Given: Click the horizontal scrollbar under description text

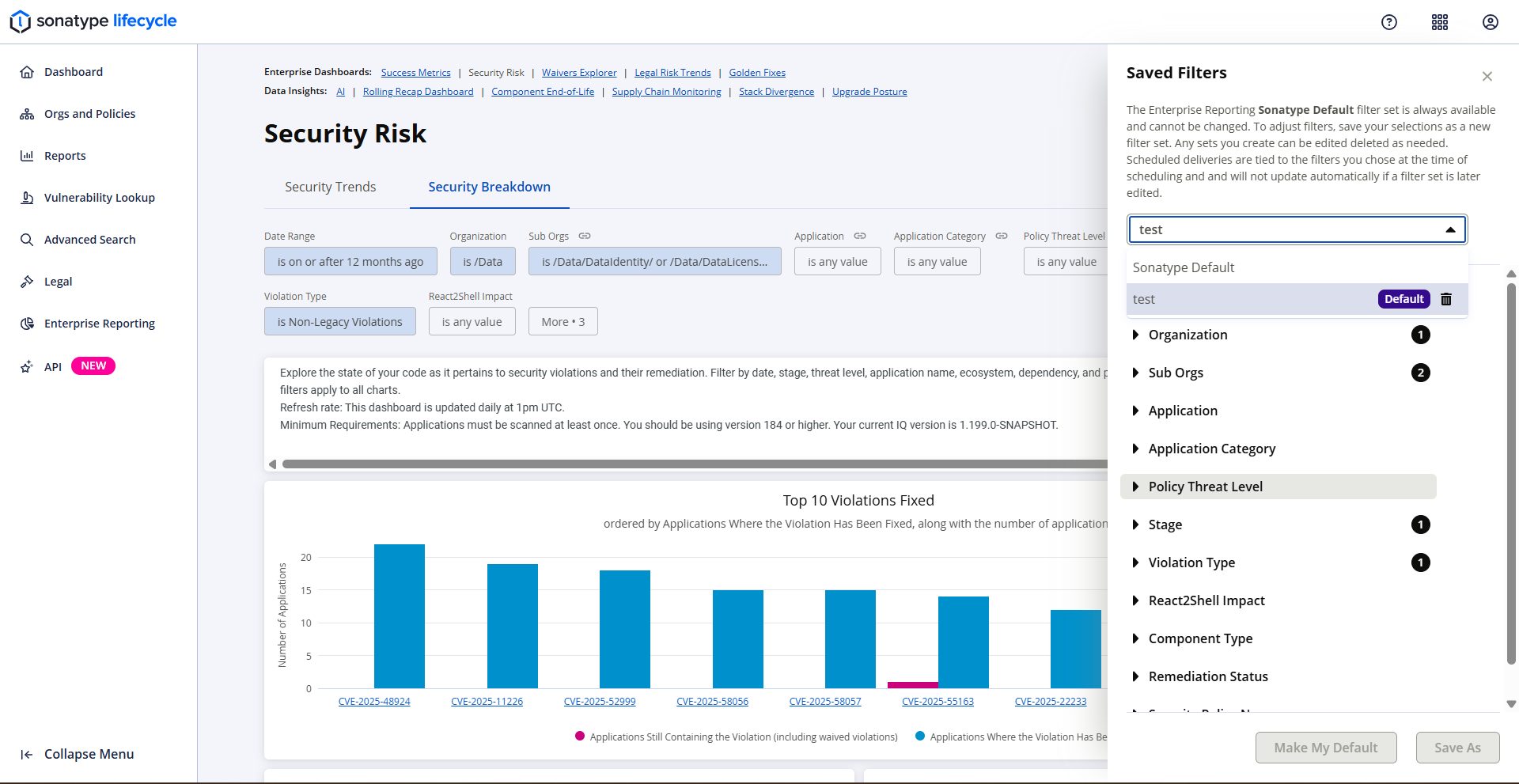Looking at the screenshot, I should pyautogui.click(x=695, y=464).
